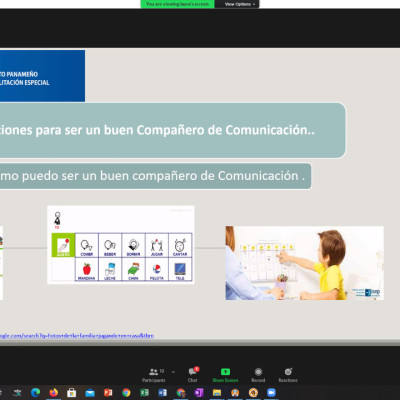Open the Chat panel
Screen dimensions: 400x400
click(193, 375)
